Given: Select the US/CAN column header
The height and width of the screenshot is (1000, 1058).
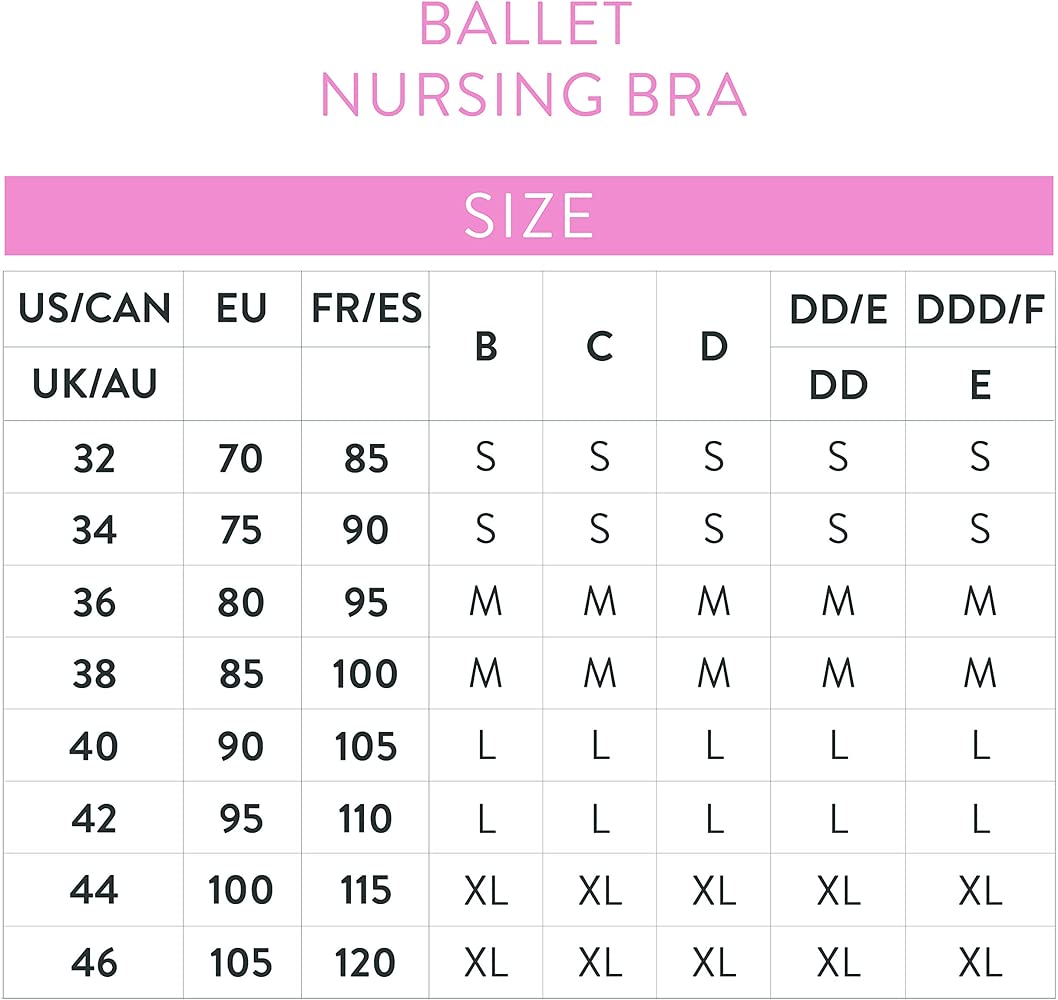Looking at the screenshot, I should pos(94,309).
